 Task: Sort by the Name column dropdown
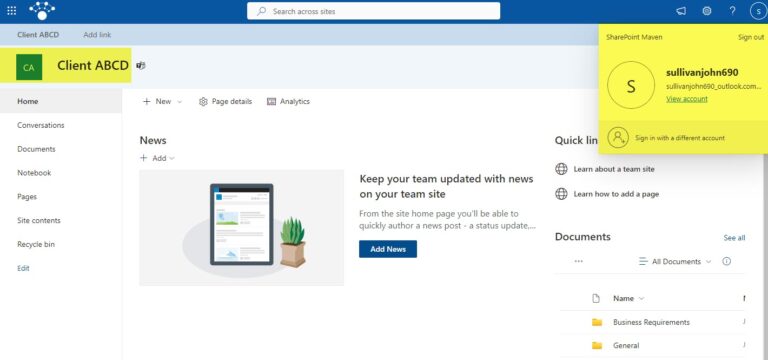point(628,298)
